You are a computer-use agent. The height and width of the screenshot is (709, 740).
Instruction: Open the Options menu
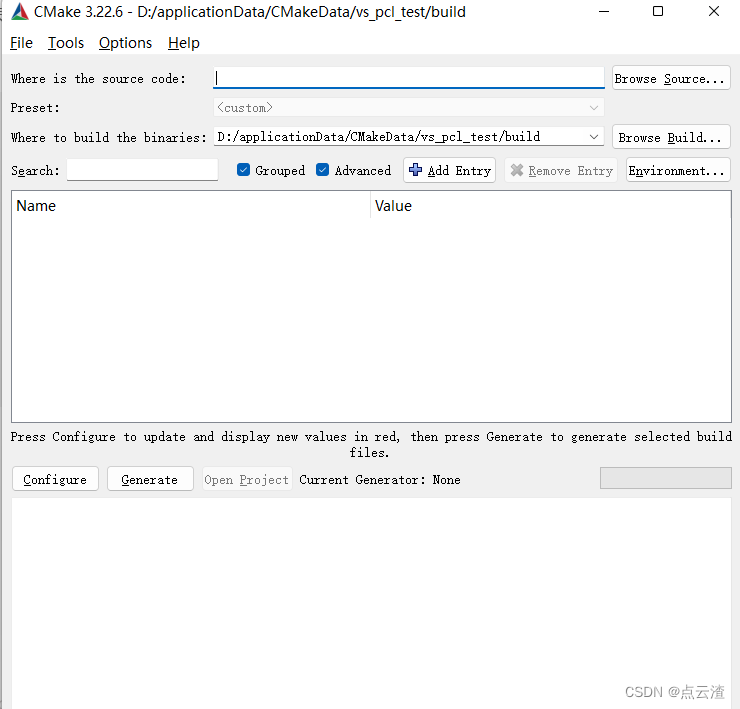pyautogui.click(x=125, y=43)
